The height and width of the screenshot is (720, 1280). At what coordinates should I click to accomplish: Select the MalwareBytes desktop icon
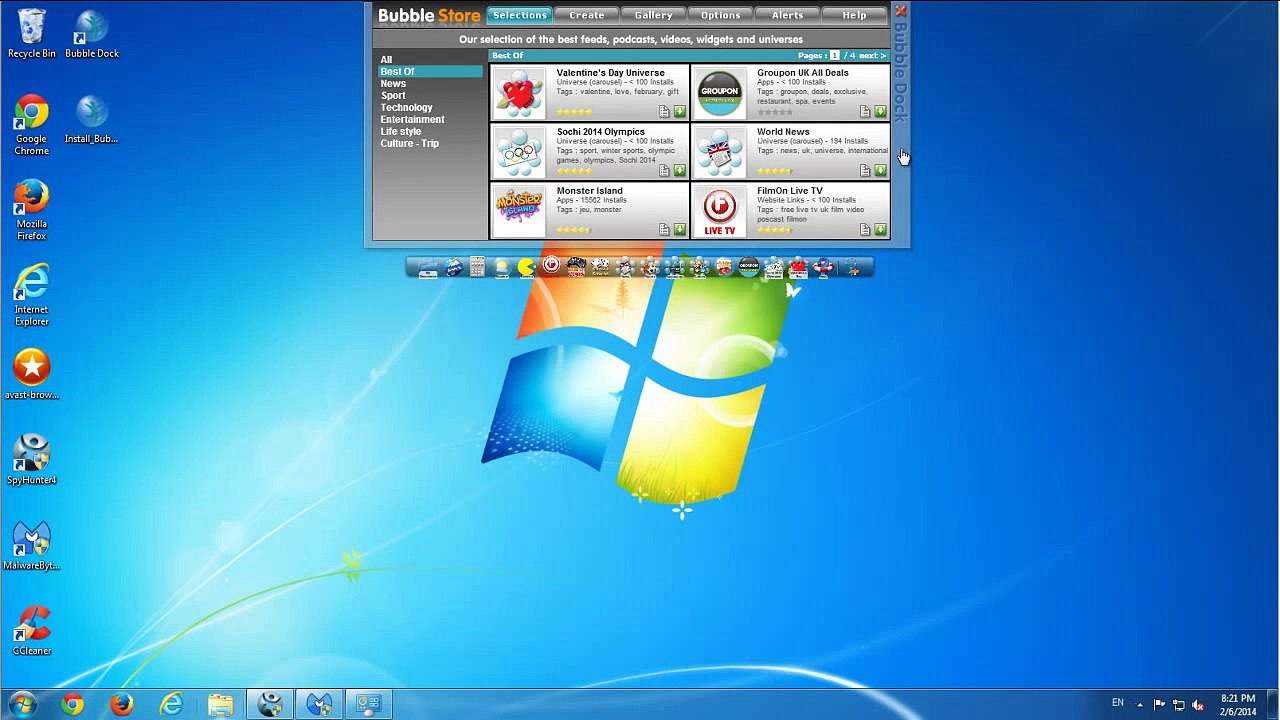31,546
